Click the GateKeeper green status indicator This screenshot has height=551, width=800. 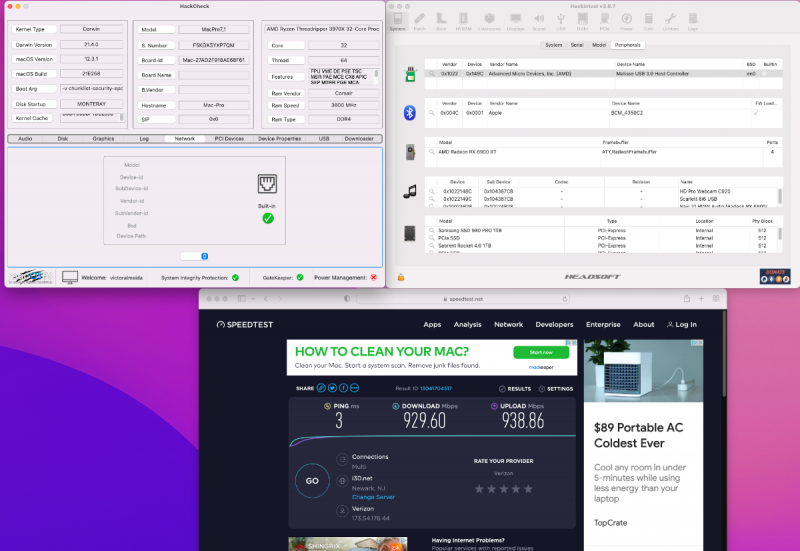coord(300,278)
